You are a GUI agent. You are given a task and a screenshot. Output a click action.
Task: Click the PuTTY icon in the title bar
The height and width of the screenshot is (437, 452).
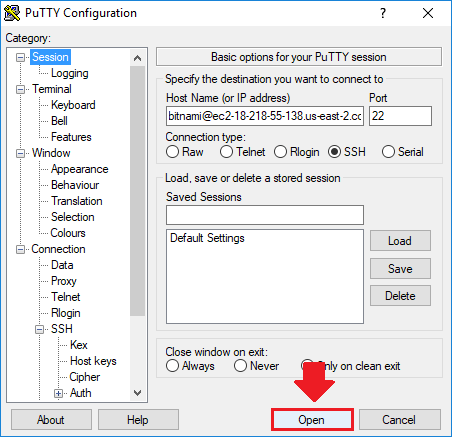[x=12, y=13]
